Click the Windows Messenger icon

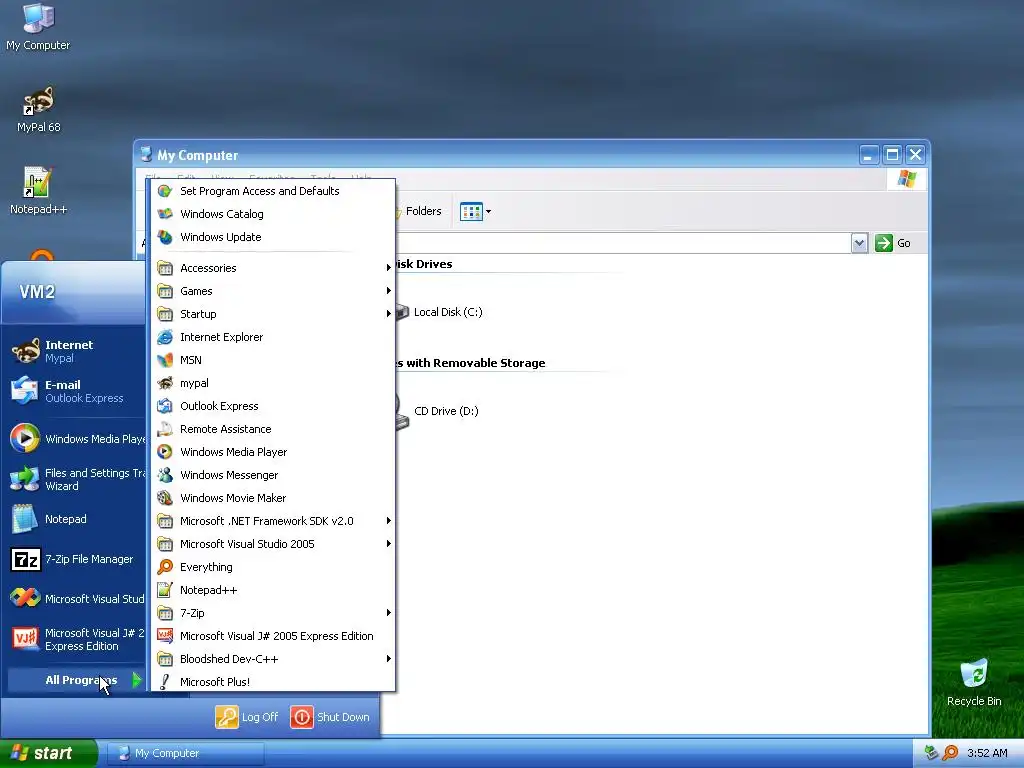(165, 475)
